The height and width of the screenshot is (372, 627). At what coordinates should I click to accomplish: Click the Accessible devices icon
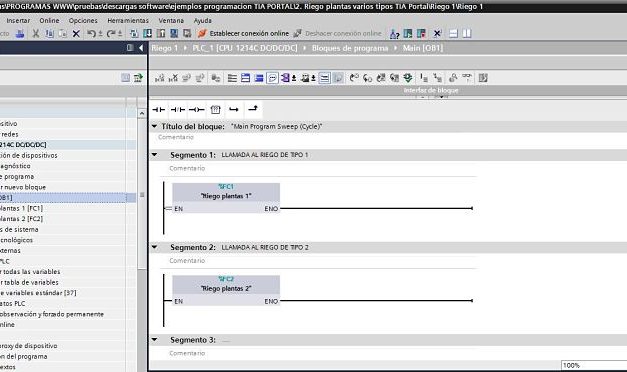pos(394,34)
